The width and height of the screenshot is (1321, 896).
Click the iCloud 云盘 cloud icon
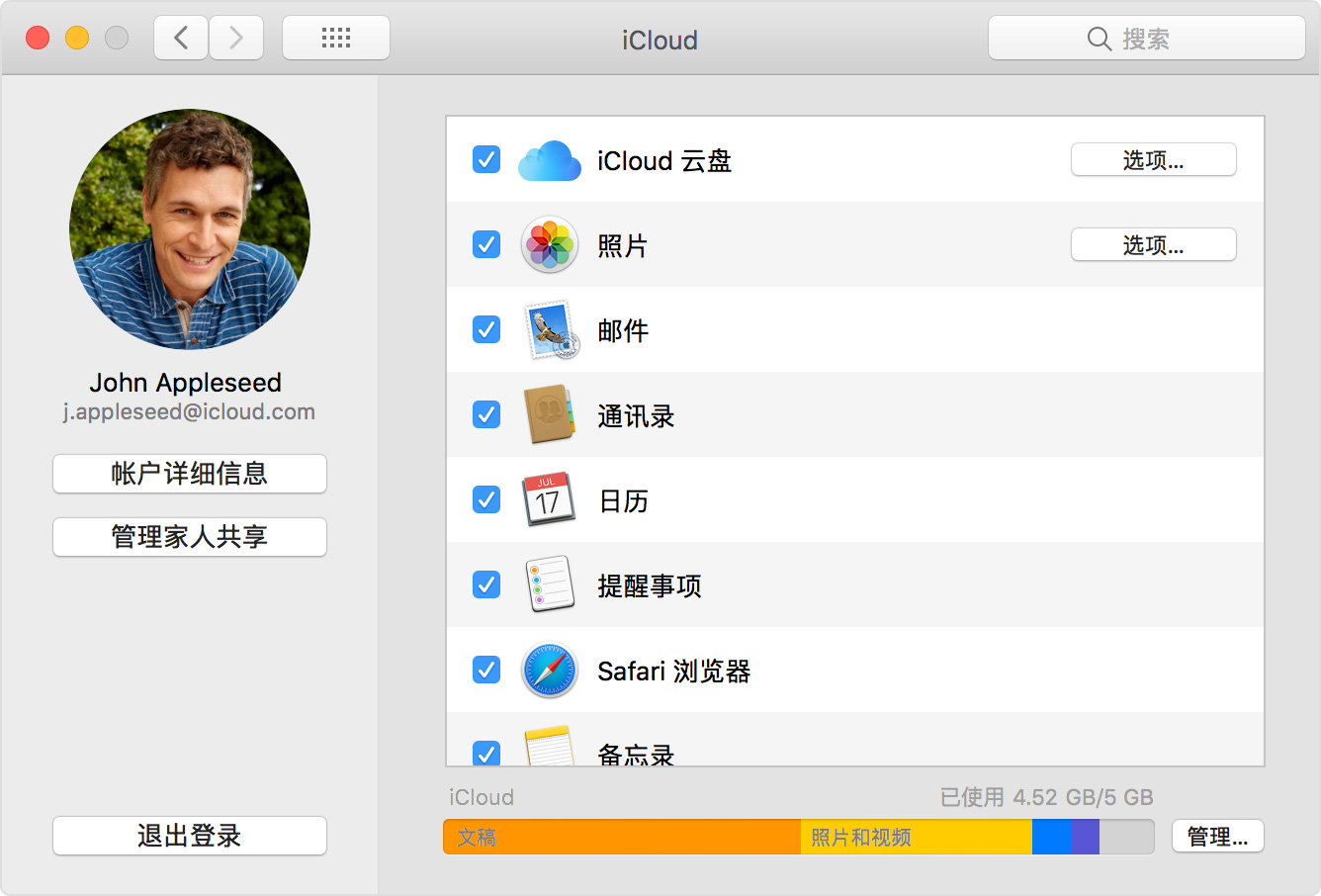[x=550, y=160]
